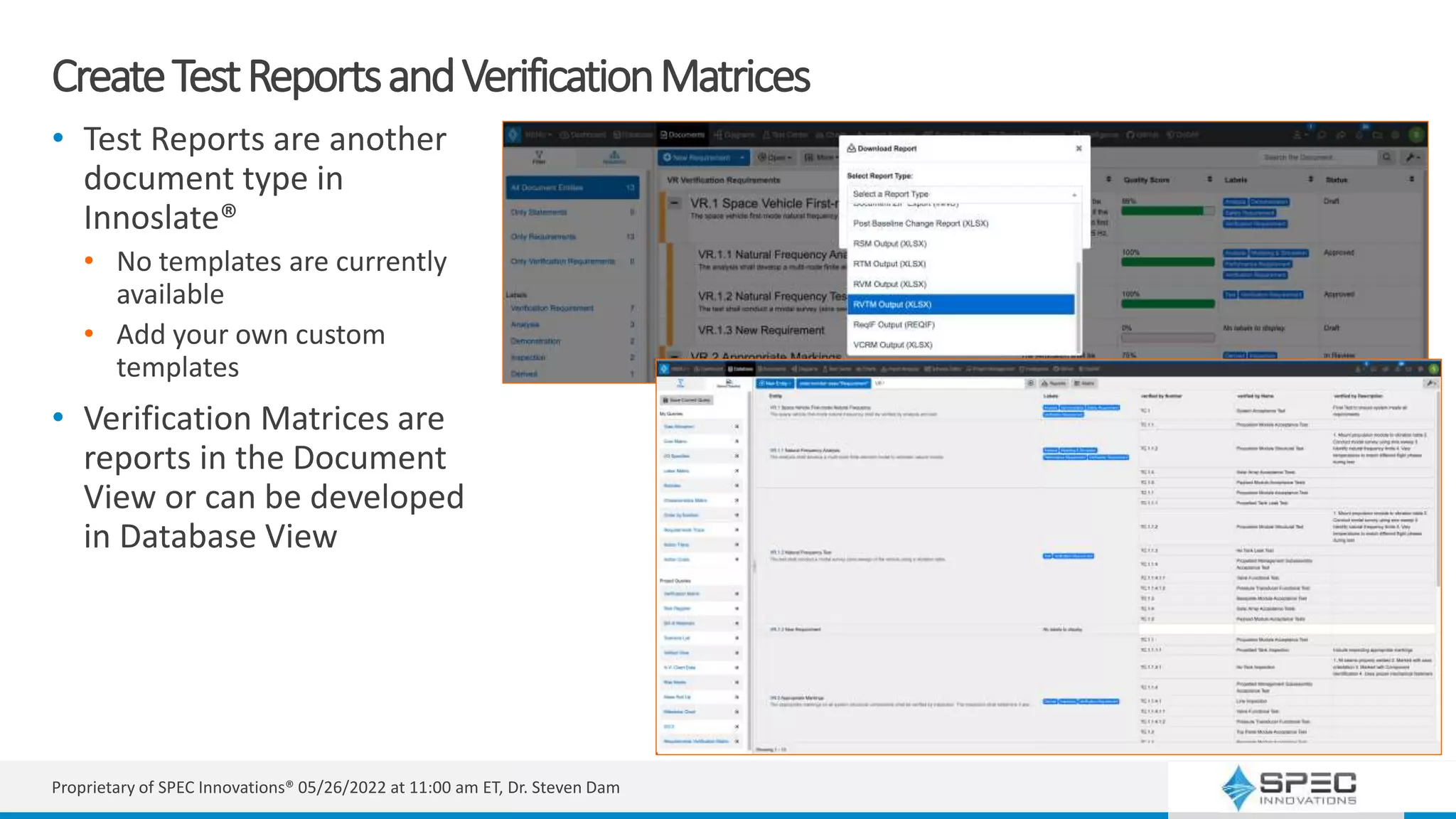Click the report type list scrollbar

point(1078,306)
